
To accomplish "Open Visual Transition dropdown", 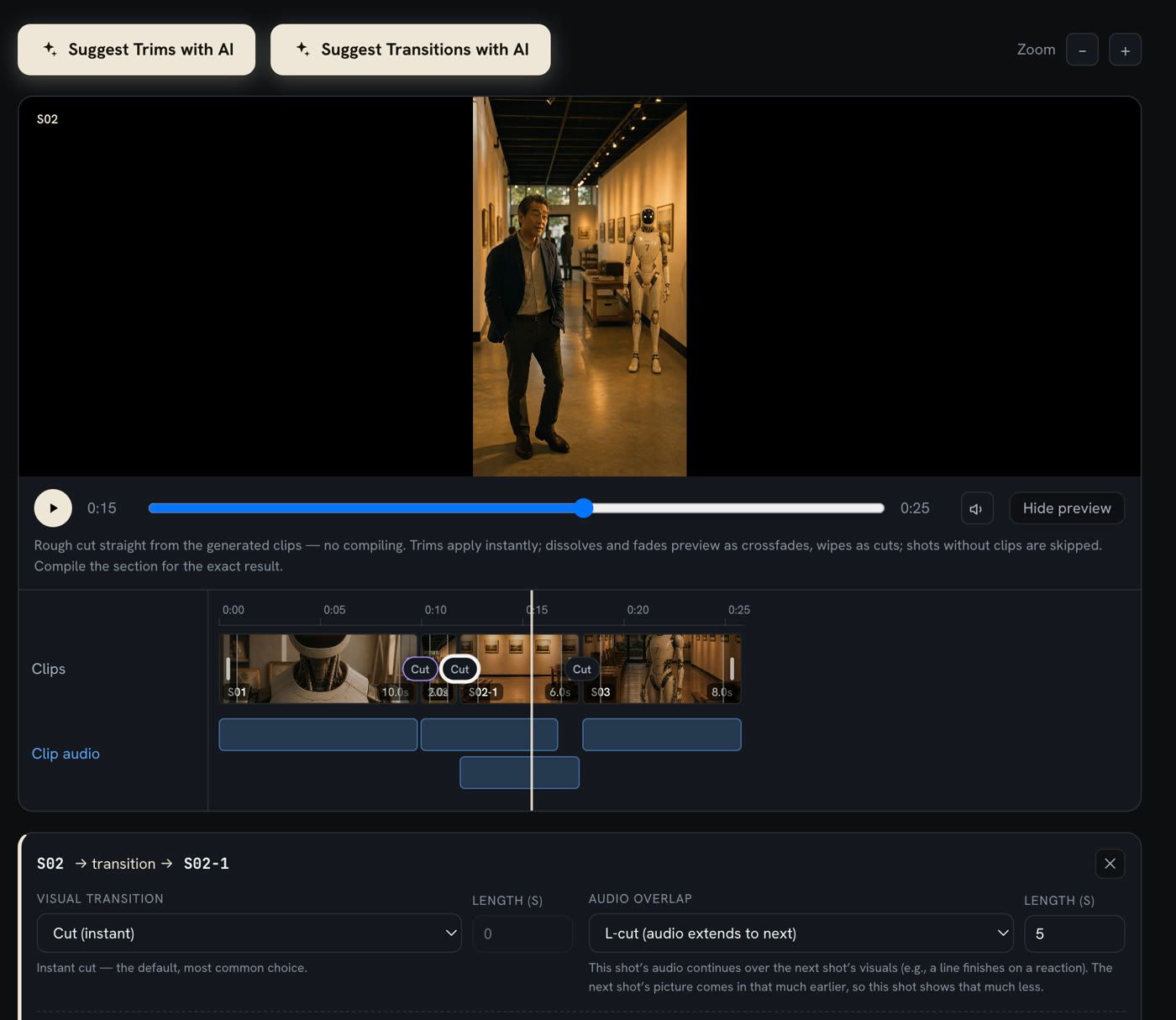I will (249, 933).
